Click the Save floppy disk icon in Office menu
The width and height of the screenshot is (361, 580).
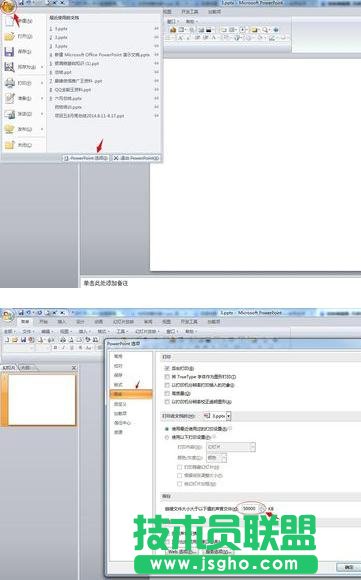click(x=10, y=52)
